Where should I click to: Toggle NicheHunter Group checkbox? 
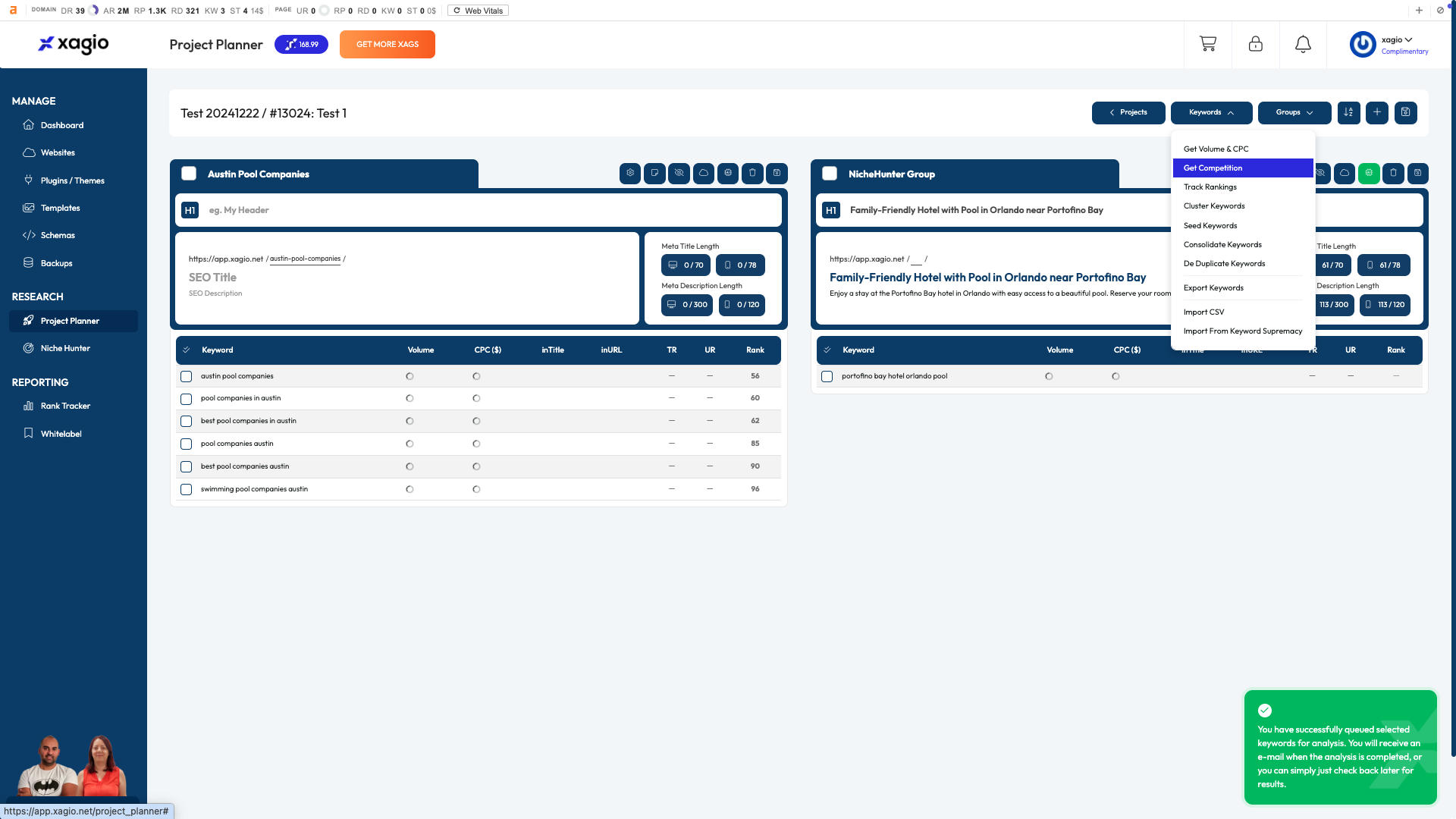coord(830,174)
